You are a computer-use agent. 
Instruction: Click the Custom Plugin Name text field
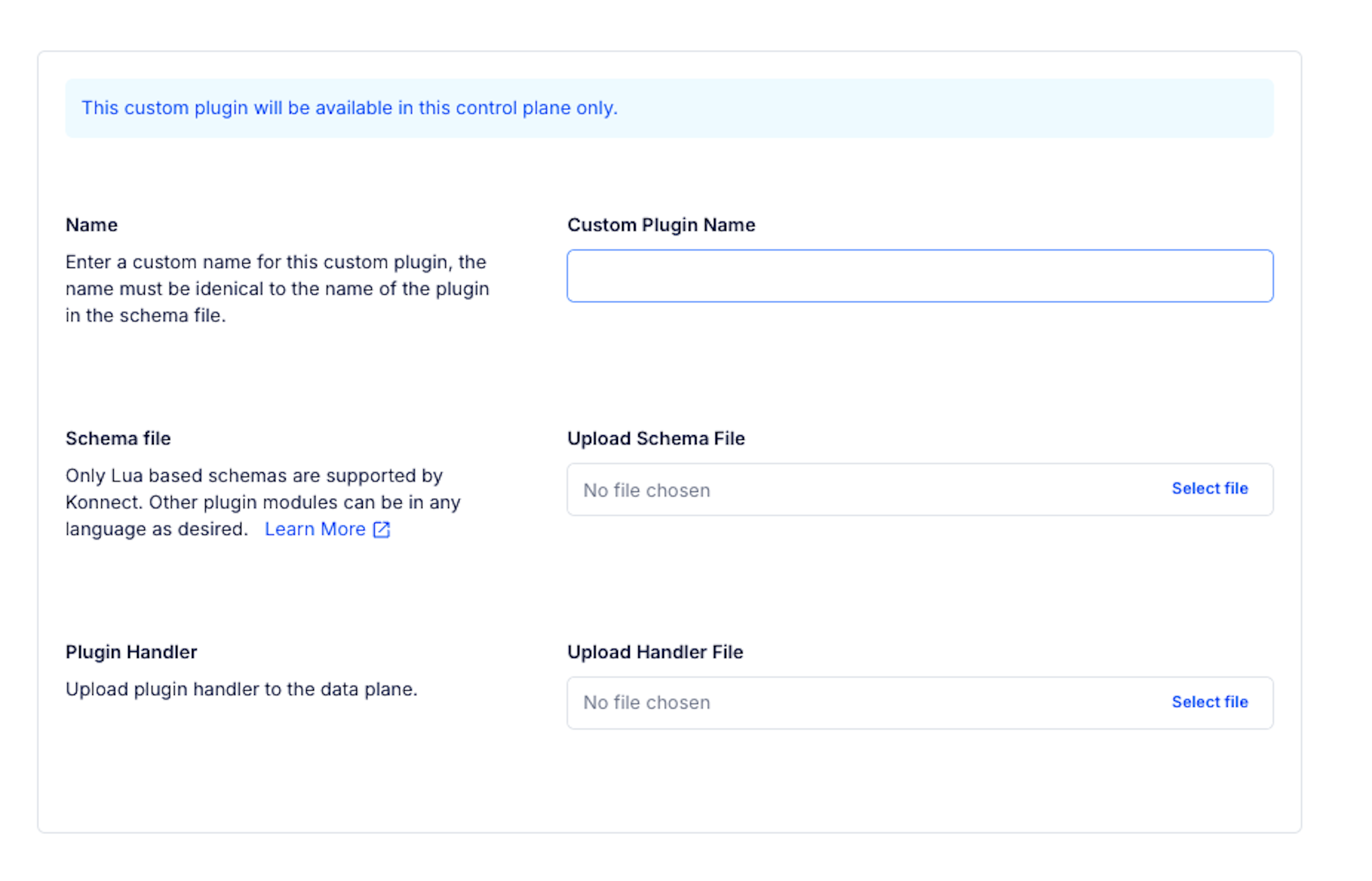click(920, 276)
